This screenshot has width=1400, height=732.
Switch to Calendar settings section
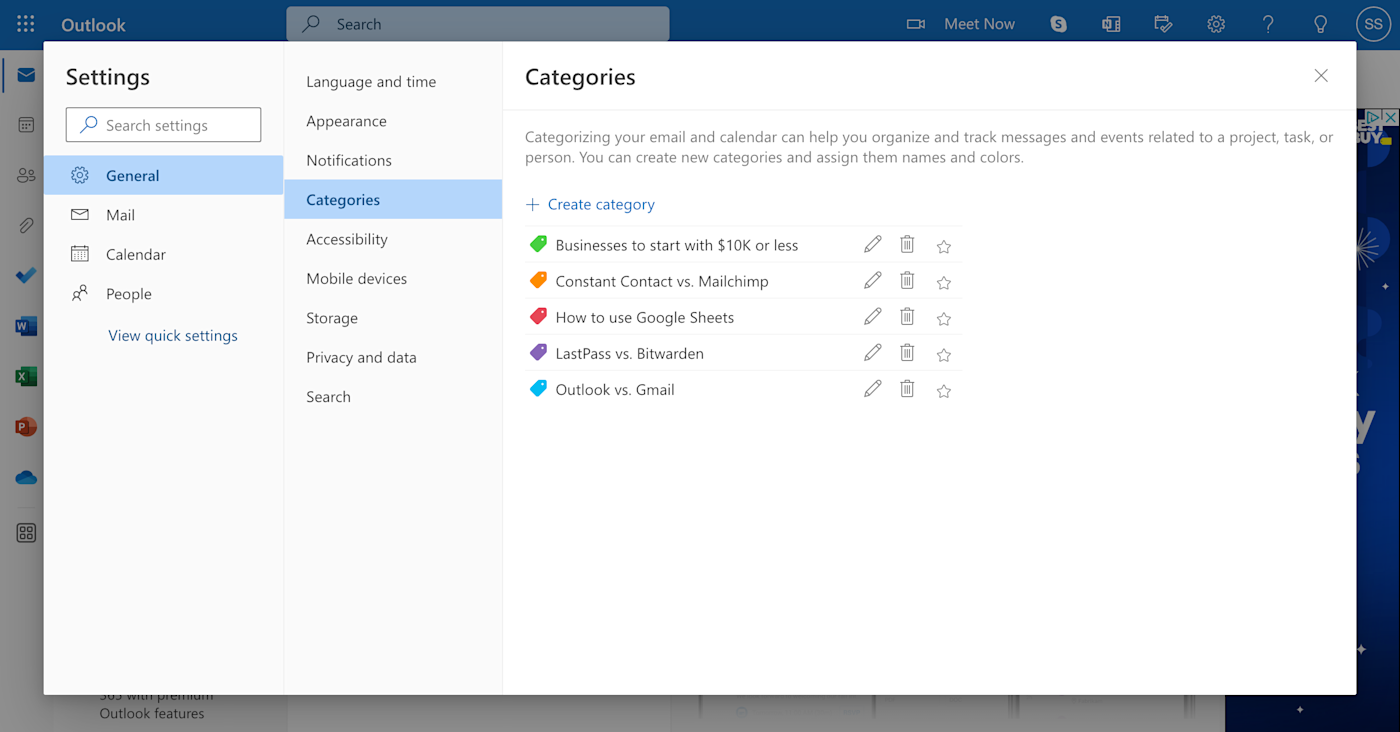pyautogui.click(x=164, y=254)
